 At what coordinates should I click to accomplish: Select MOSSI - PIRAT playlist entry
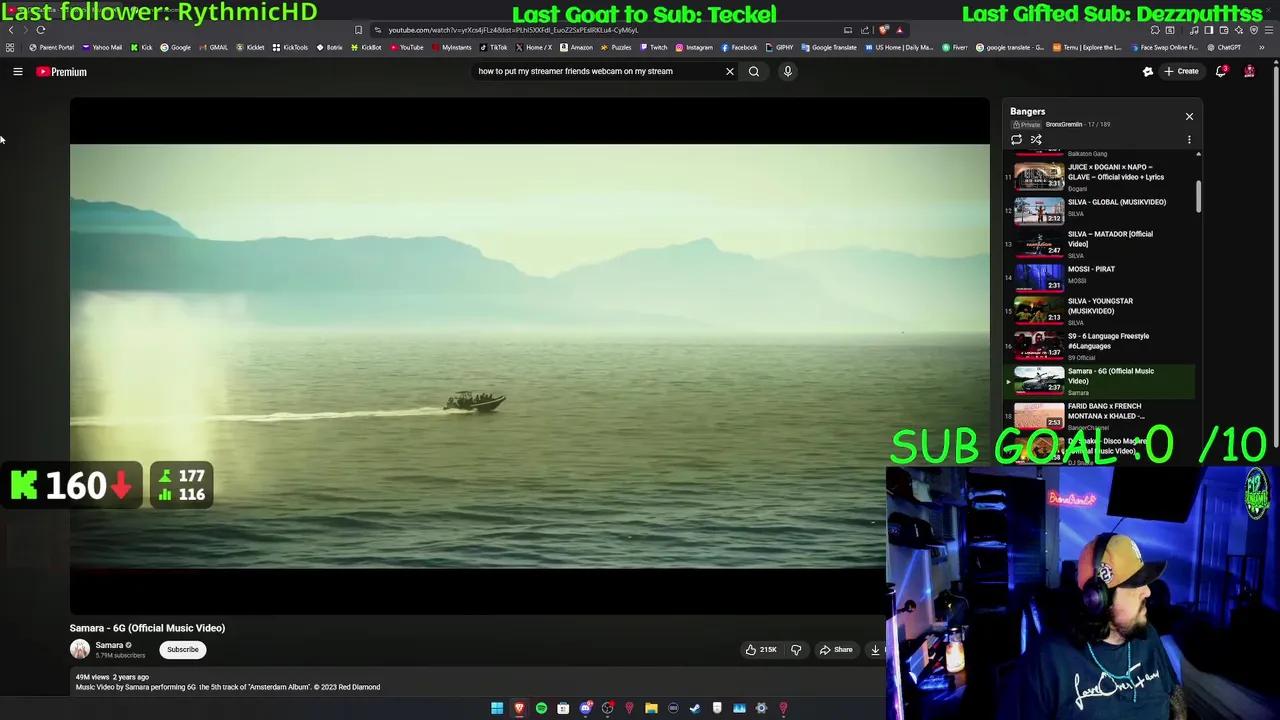[1100, 276]
